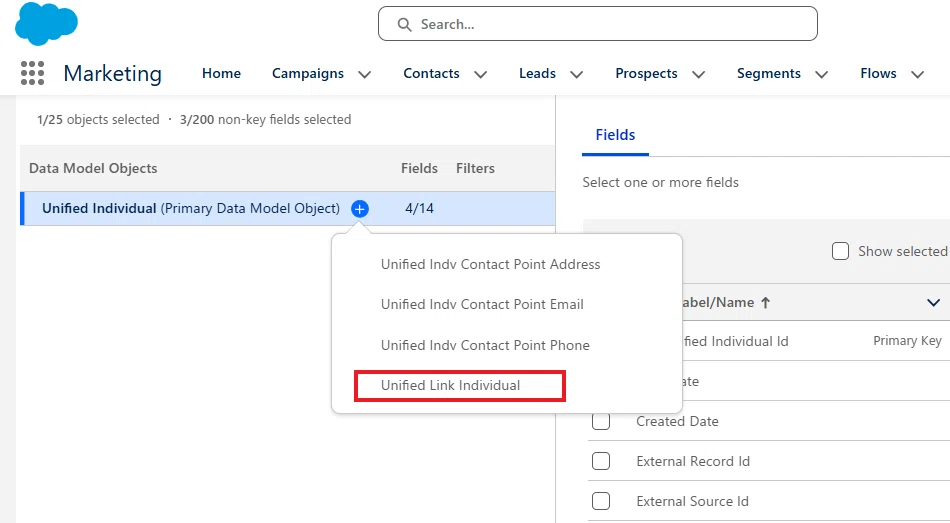Click the Filters column header

[x=476, y=168]
